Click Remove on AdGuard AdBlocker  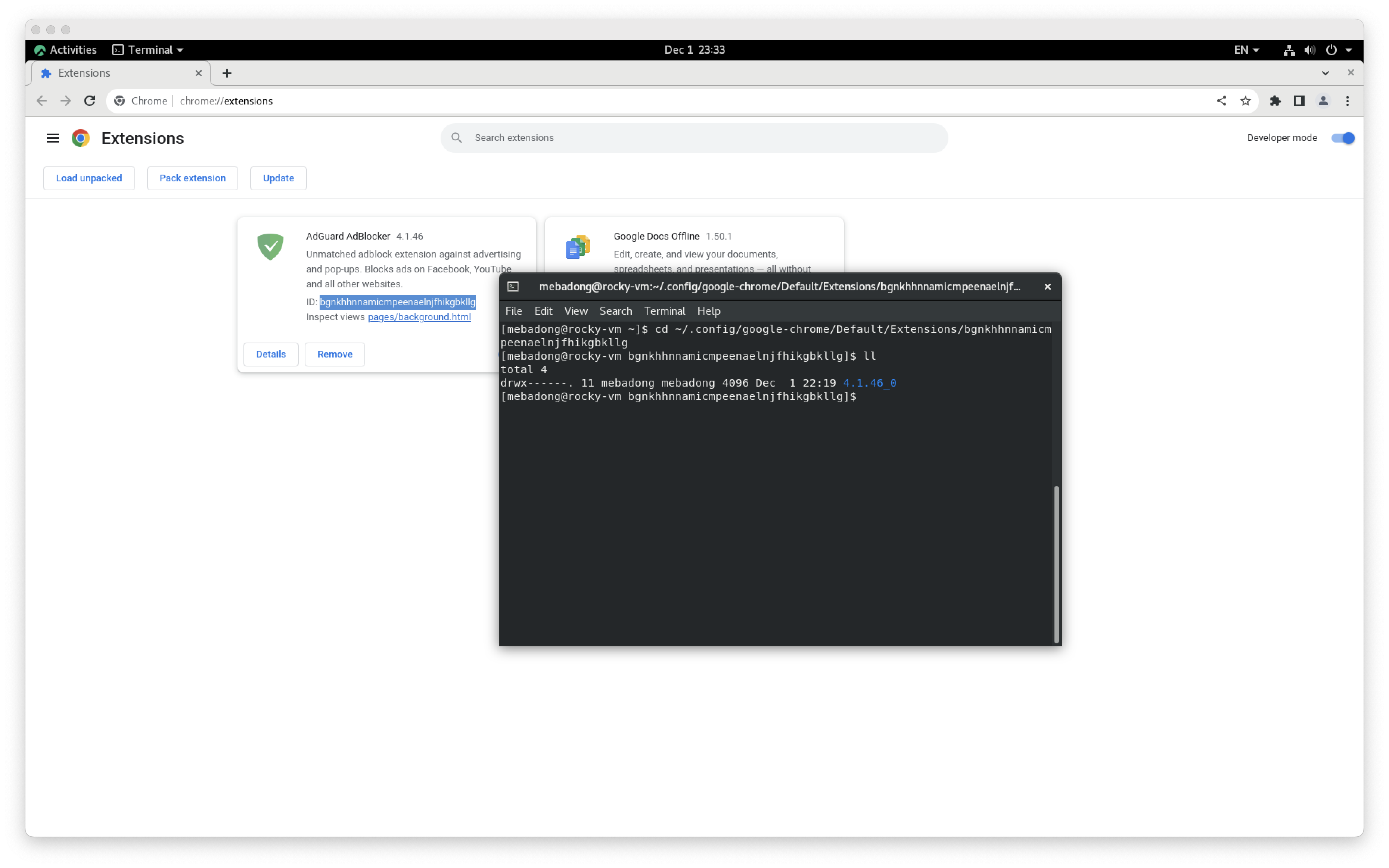click(334, 354)
